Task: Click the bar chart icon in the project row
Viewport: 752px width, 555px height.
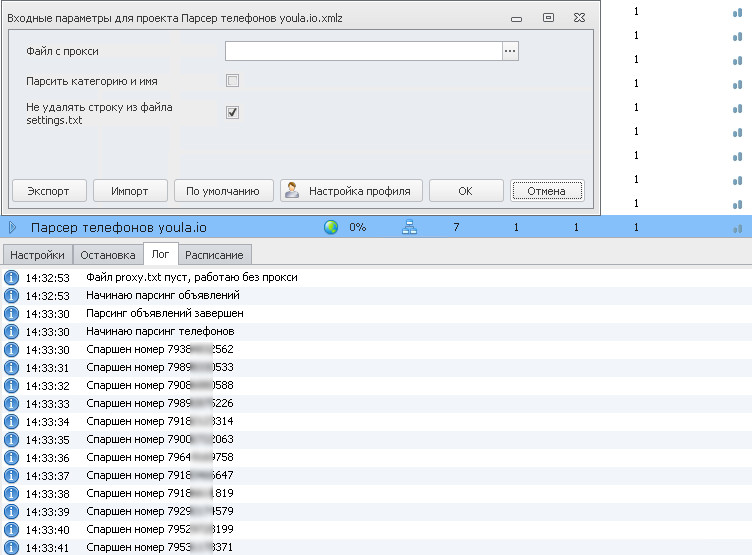Action: pyautogui.click(x=737, y=228)
